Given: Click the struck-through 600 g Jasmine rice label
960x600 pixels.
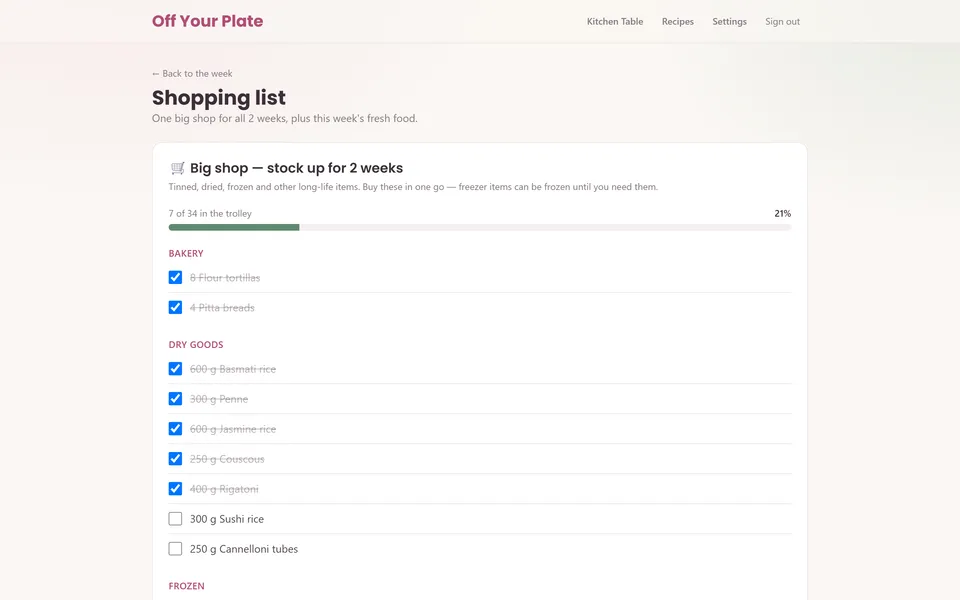Looking at the screenshot, I should pyautogui.click(x=233, y=429).
